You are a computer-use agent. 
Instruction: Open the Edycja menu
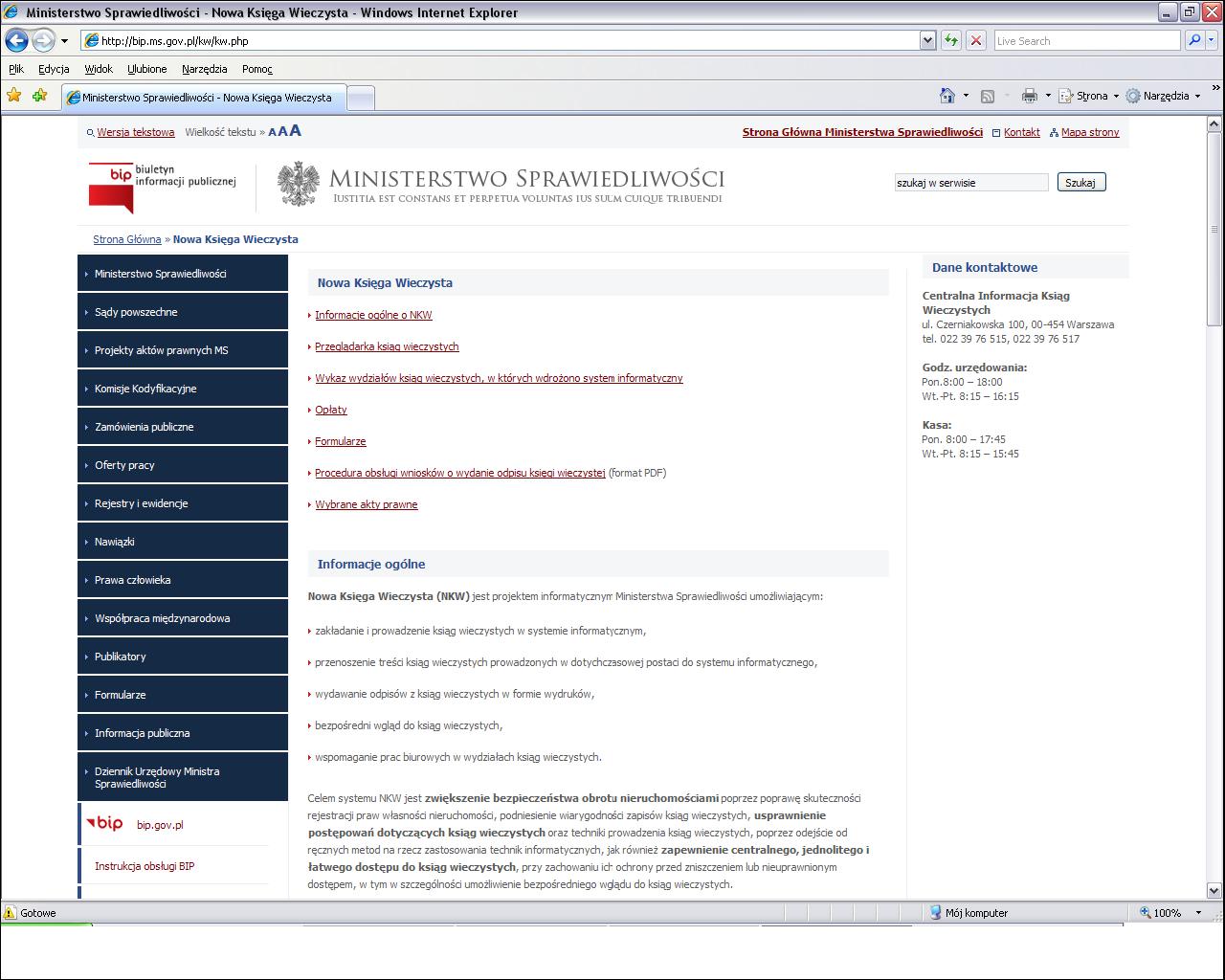pos(54,69)
